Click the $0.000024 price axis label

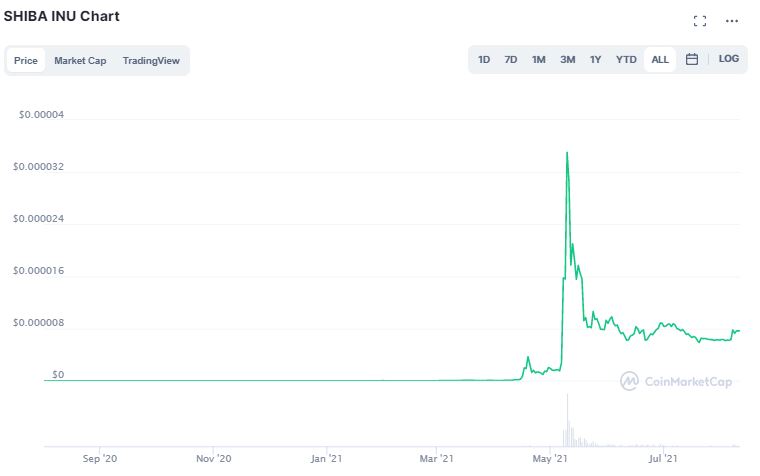[38, 219]
